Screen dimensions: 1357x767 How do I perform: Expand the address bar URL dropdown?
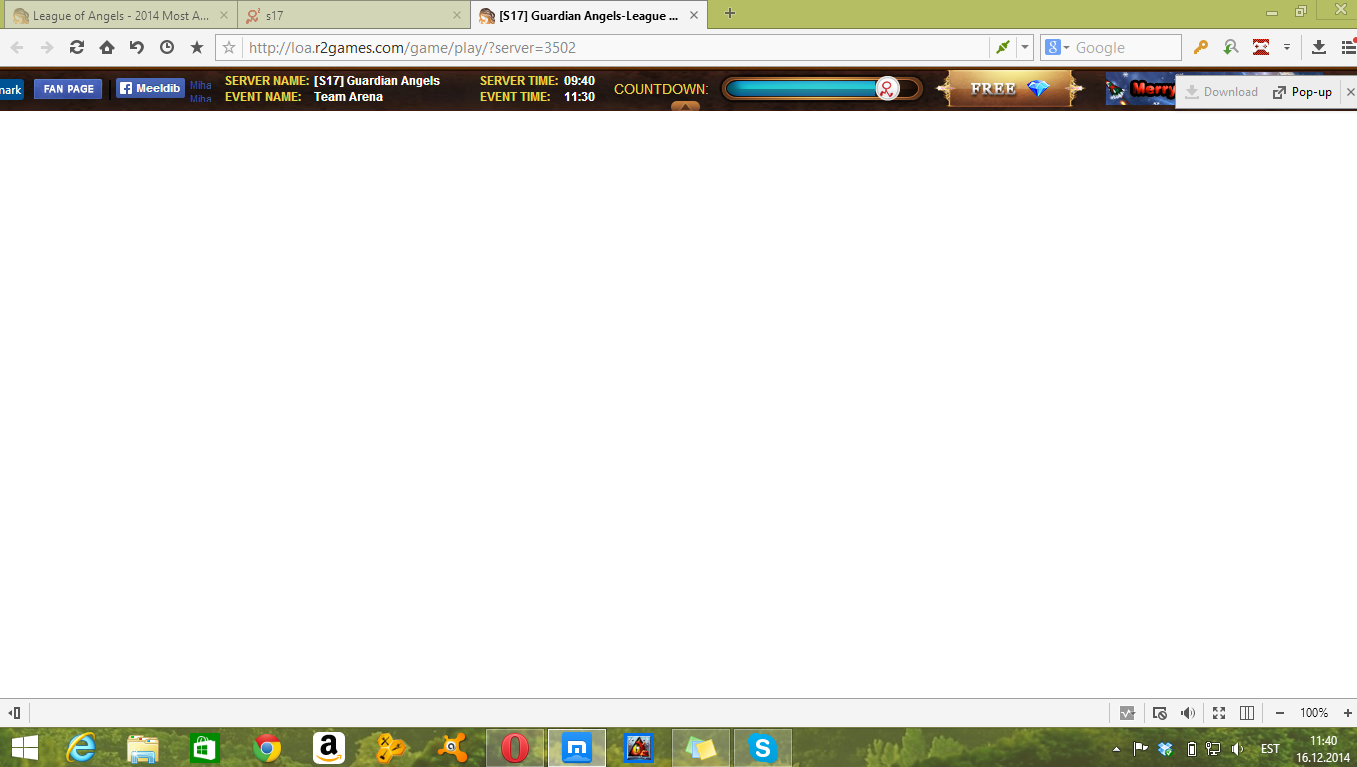click(x=1025, y=47)
